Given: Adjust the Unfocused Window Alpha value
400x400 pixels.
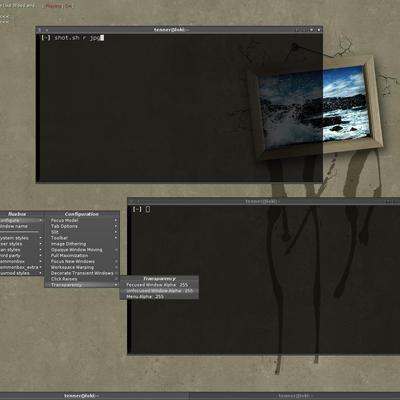Looking at the screenshot, I should click(x=159, y=291).
